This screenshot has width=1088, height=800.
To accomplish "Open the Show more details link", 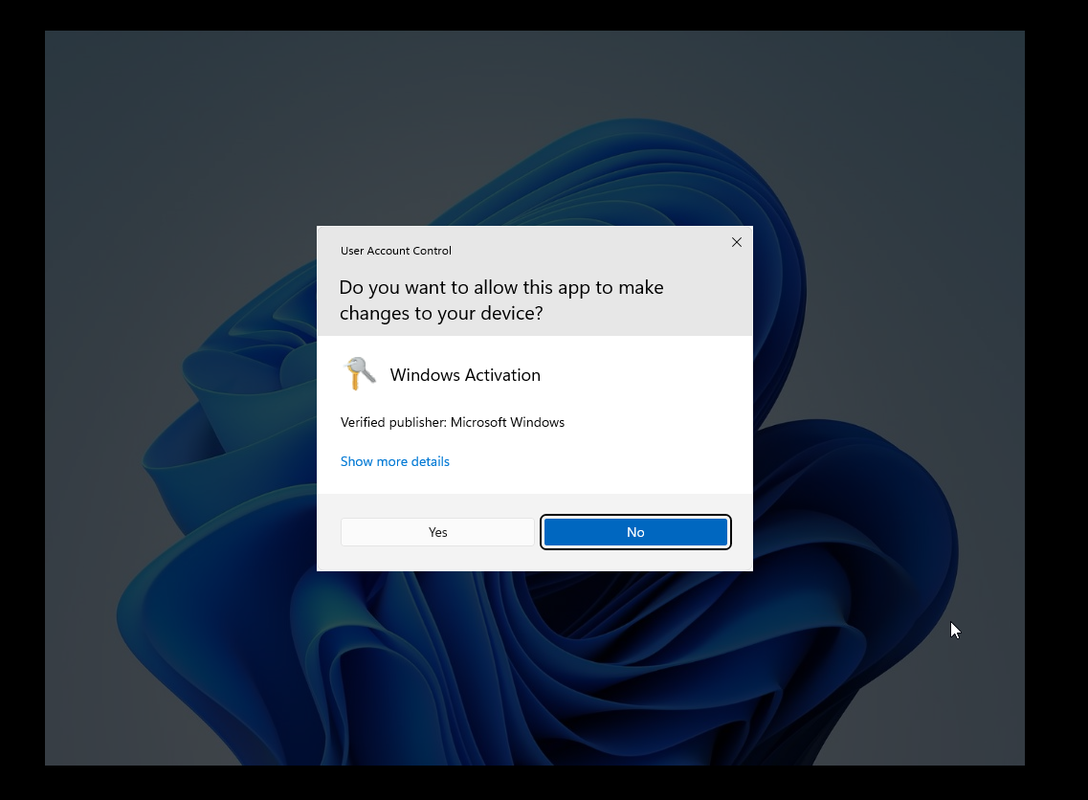I will 395,461.
